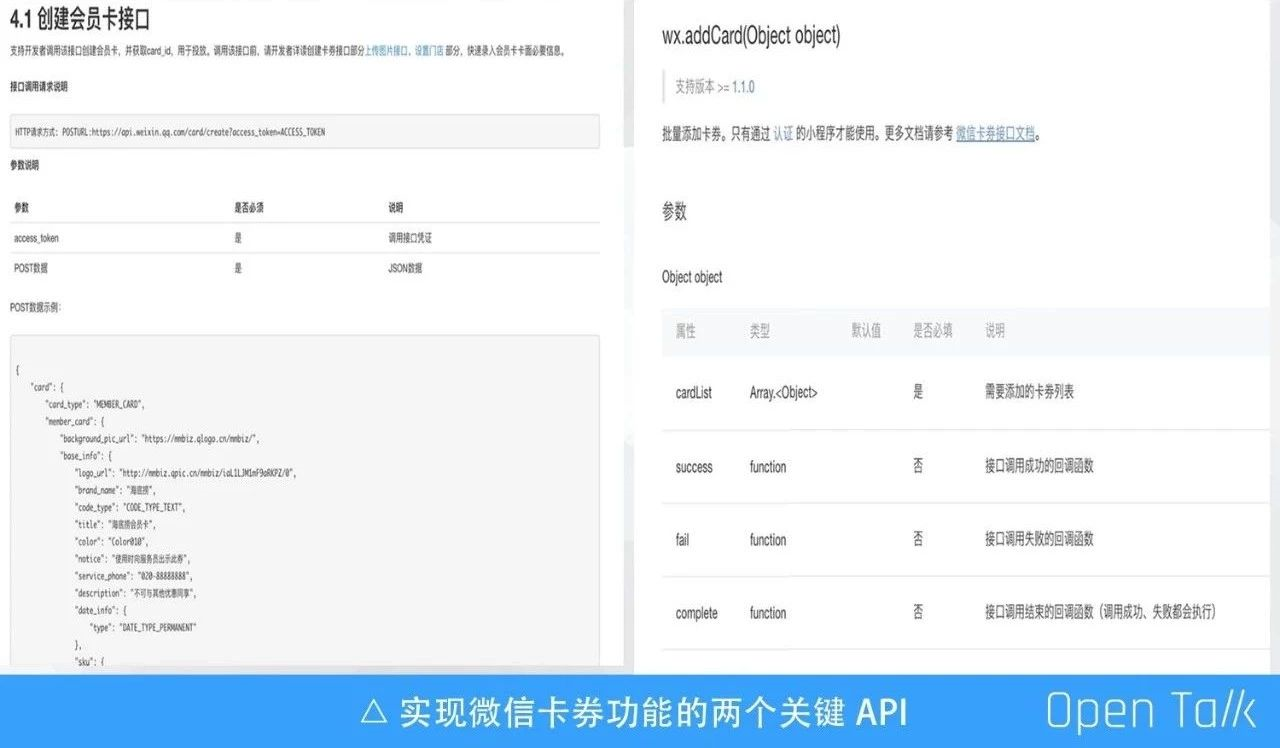Click the 是否必填 column header
Viewport: 1280px width, 748px height.
click(x=932, y=331)
